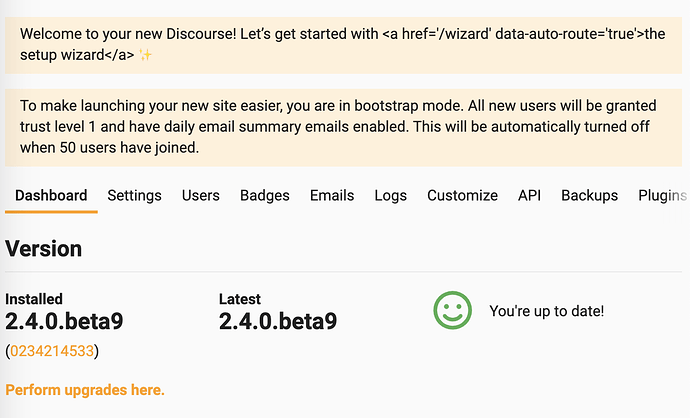Click the Latest label

pyautogui.click(x=240, y=299)
